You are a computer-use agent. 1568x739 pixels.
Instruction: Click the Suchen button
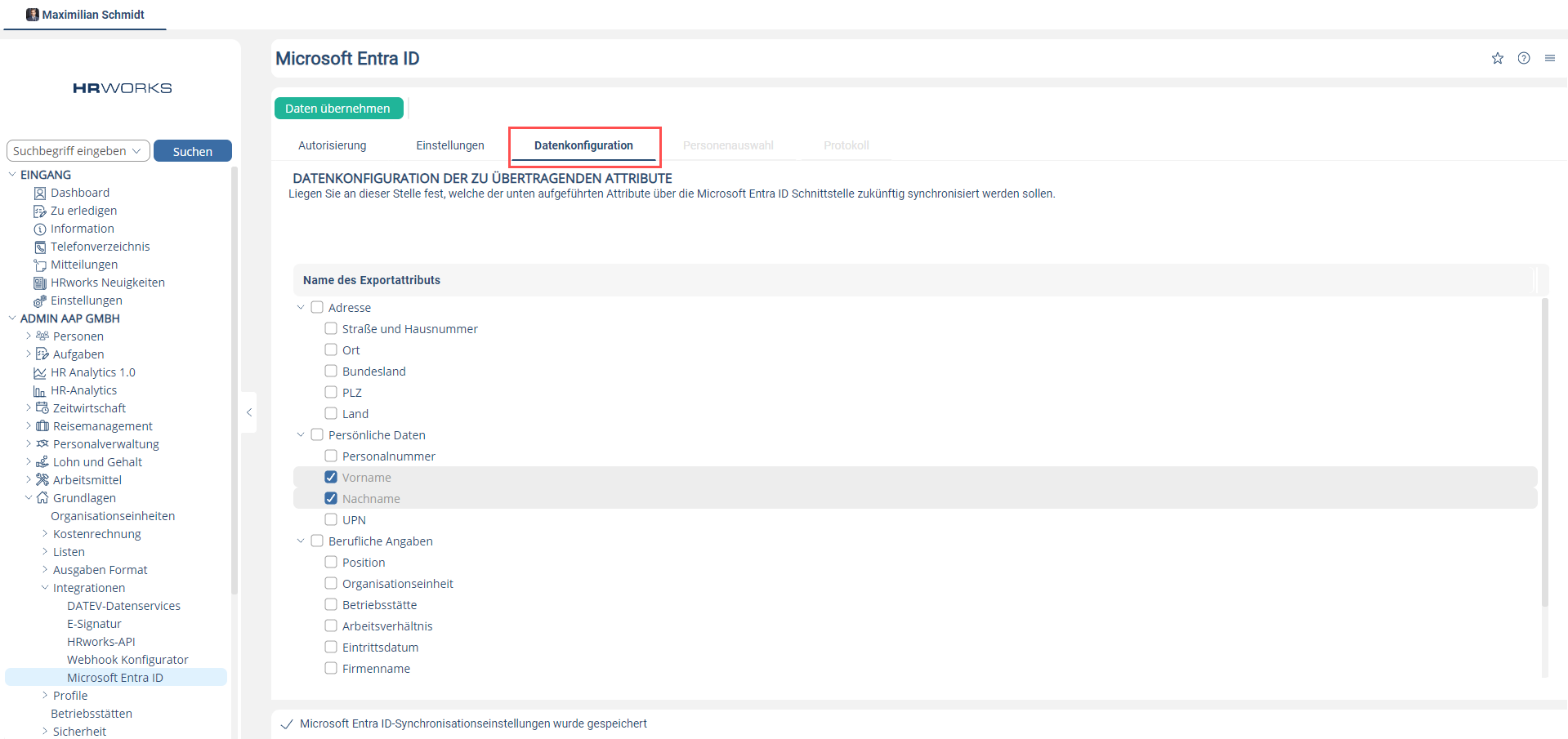[x=193, y=151]
